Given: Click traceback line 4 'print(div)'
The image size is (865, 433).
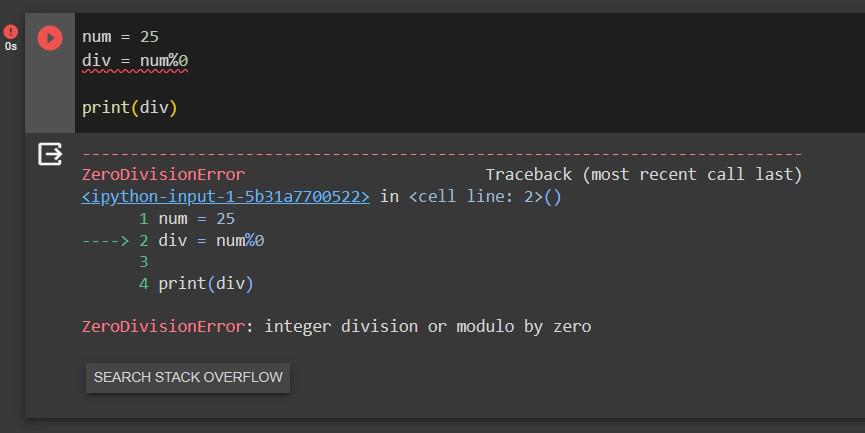Looking at the screenshot, I should [206, 284].
